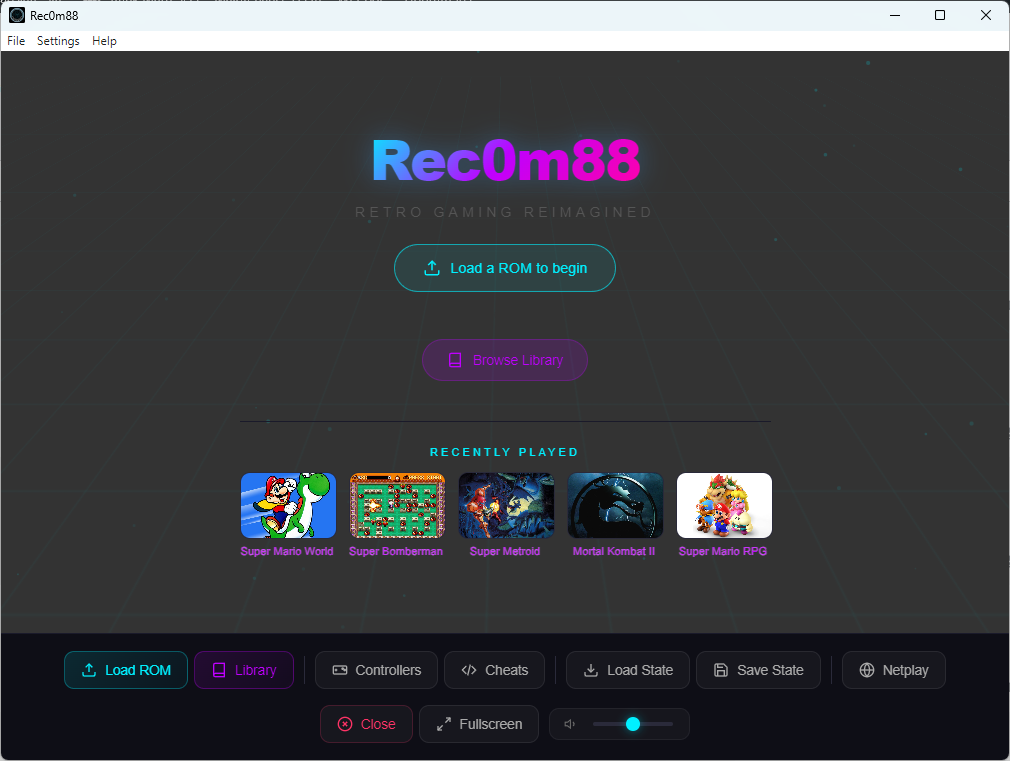1010x761 pixels.
Task: Open the Settings menu
Action: click(57, 41)
